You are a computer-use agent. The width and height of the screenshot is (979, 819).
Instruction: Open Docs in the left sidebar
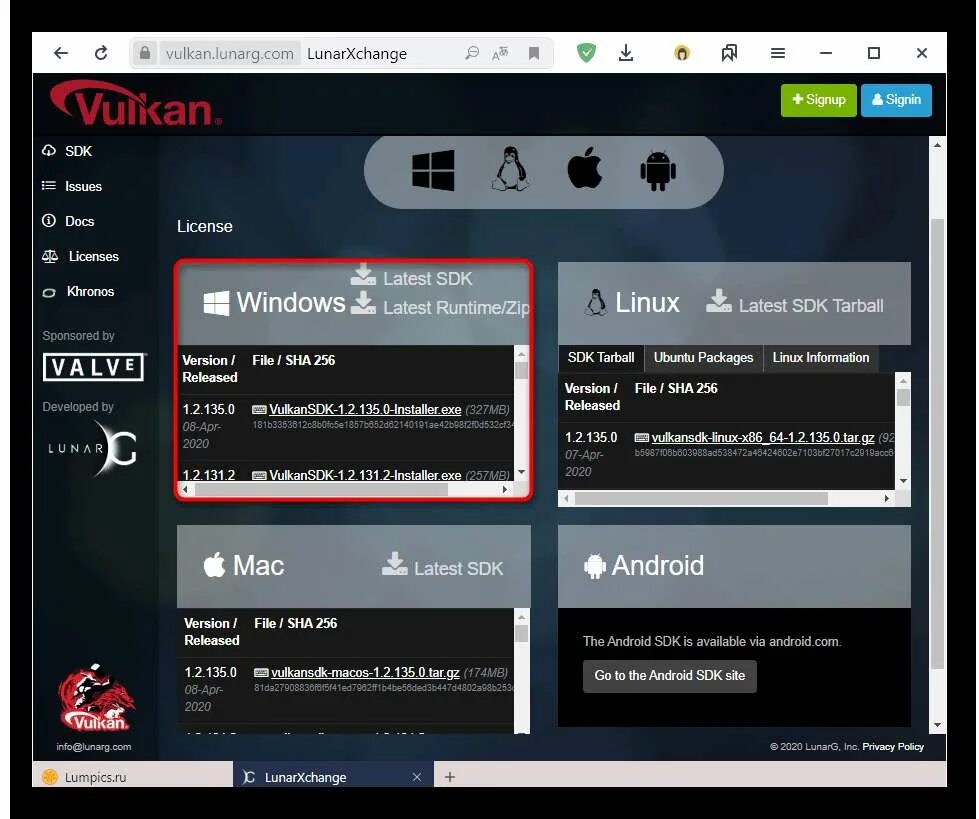click(68, 221)
